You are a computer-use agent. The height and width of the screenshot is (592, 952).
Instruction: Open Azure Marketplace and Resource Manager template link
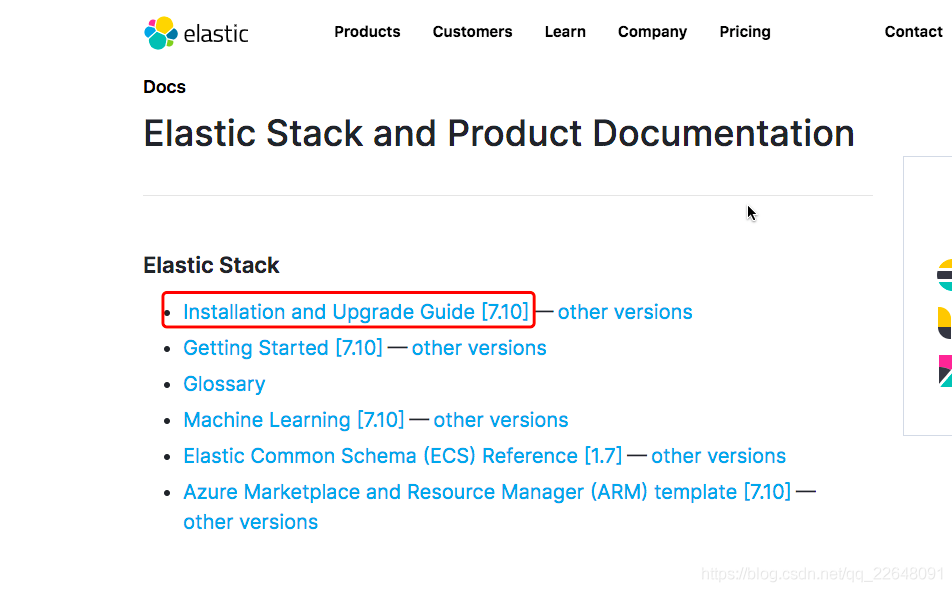(x=487, y=492)
